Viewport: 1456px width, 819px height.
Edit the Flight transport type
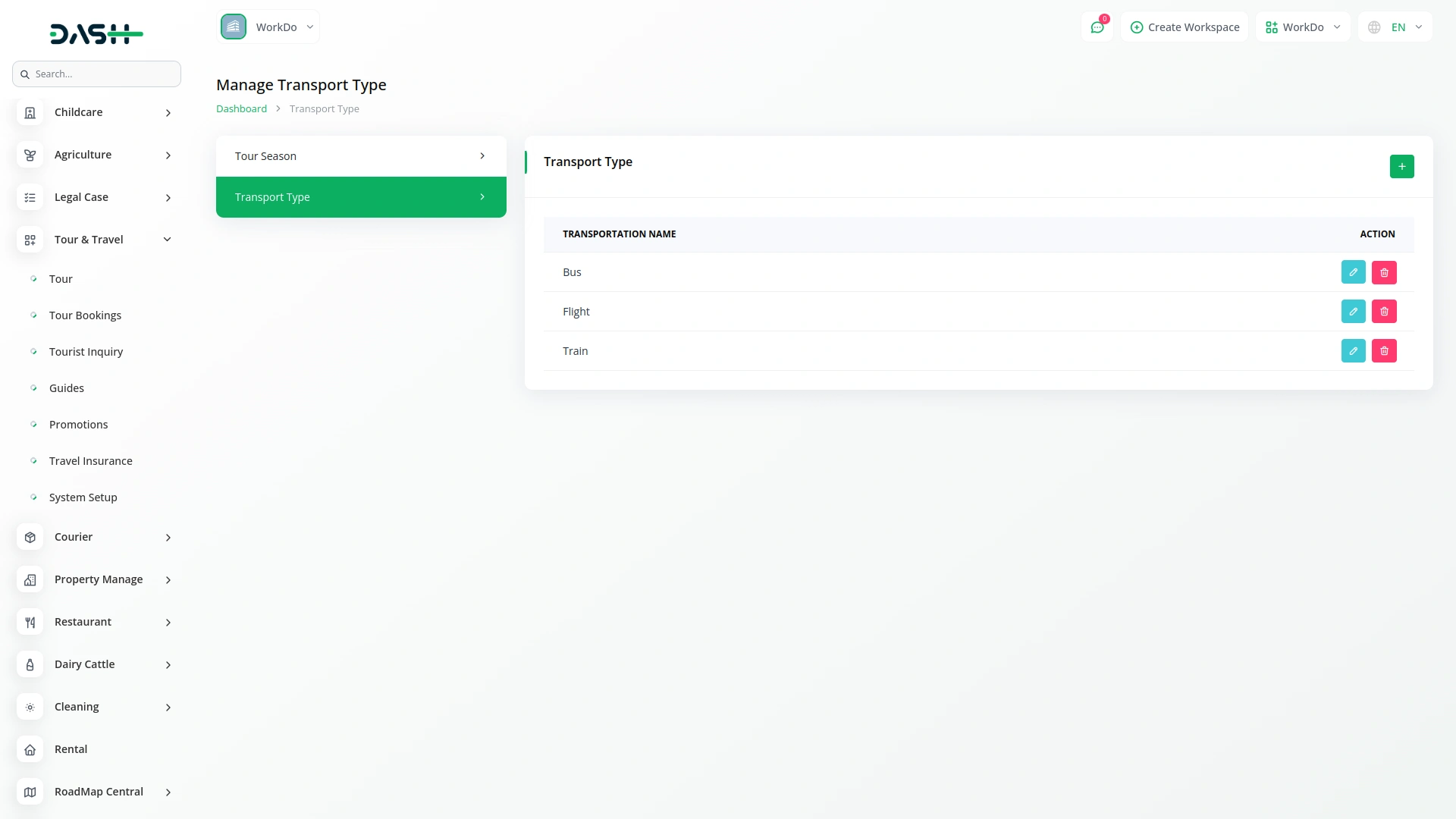pyautogui.click(x=1353, y=312)
